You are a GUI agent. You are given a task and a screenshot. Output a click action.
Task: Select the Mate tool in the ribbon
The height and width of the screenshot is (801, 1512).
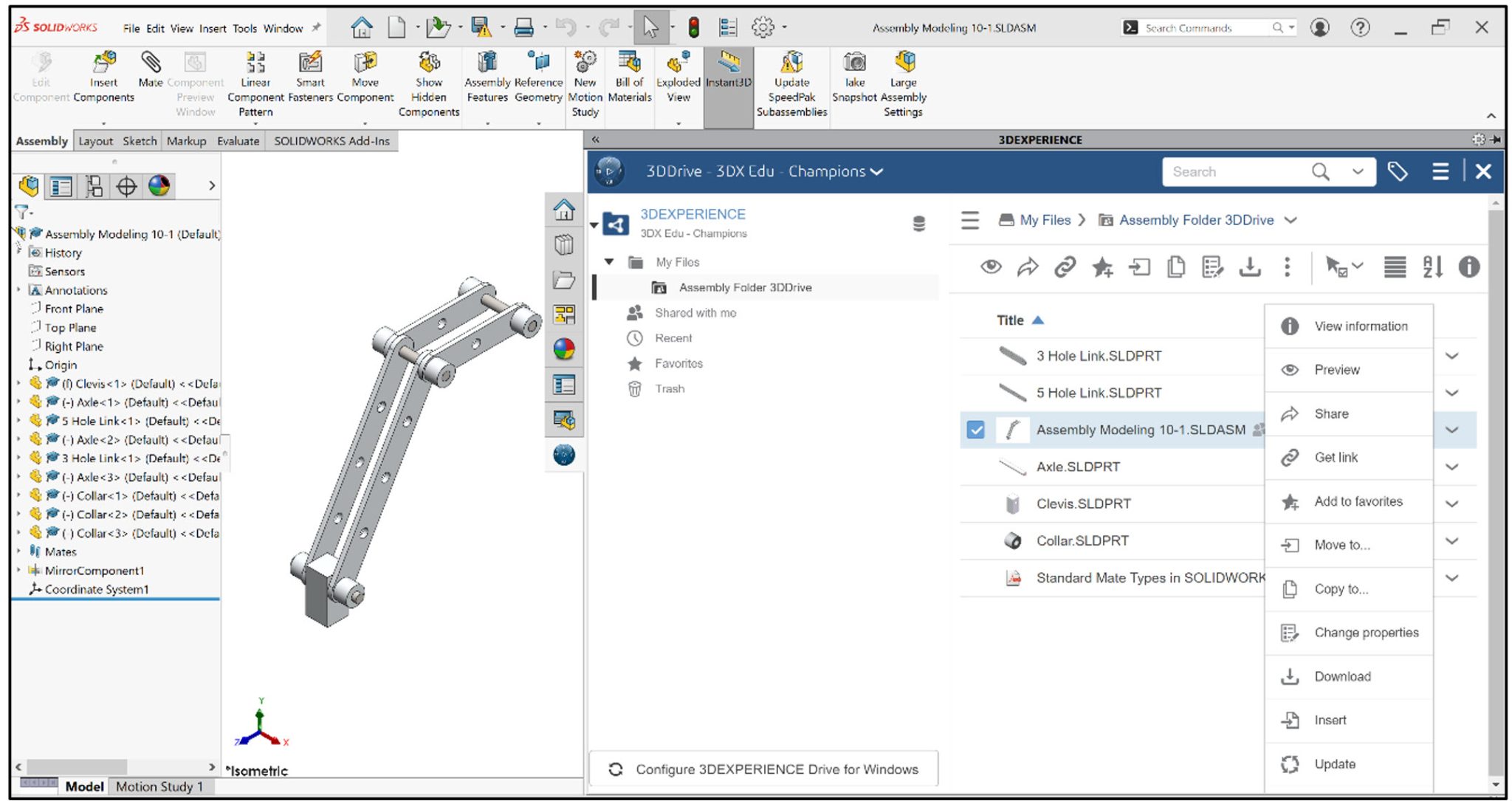(151, 75)
